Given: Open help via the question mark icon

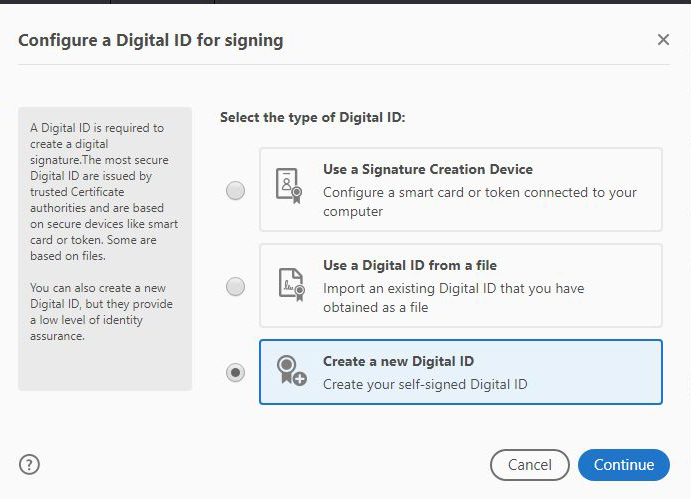Looking at the screenshot, I should coord(30,464).
